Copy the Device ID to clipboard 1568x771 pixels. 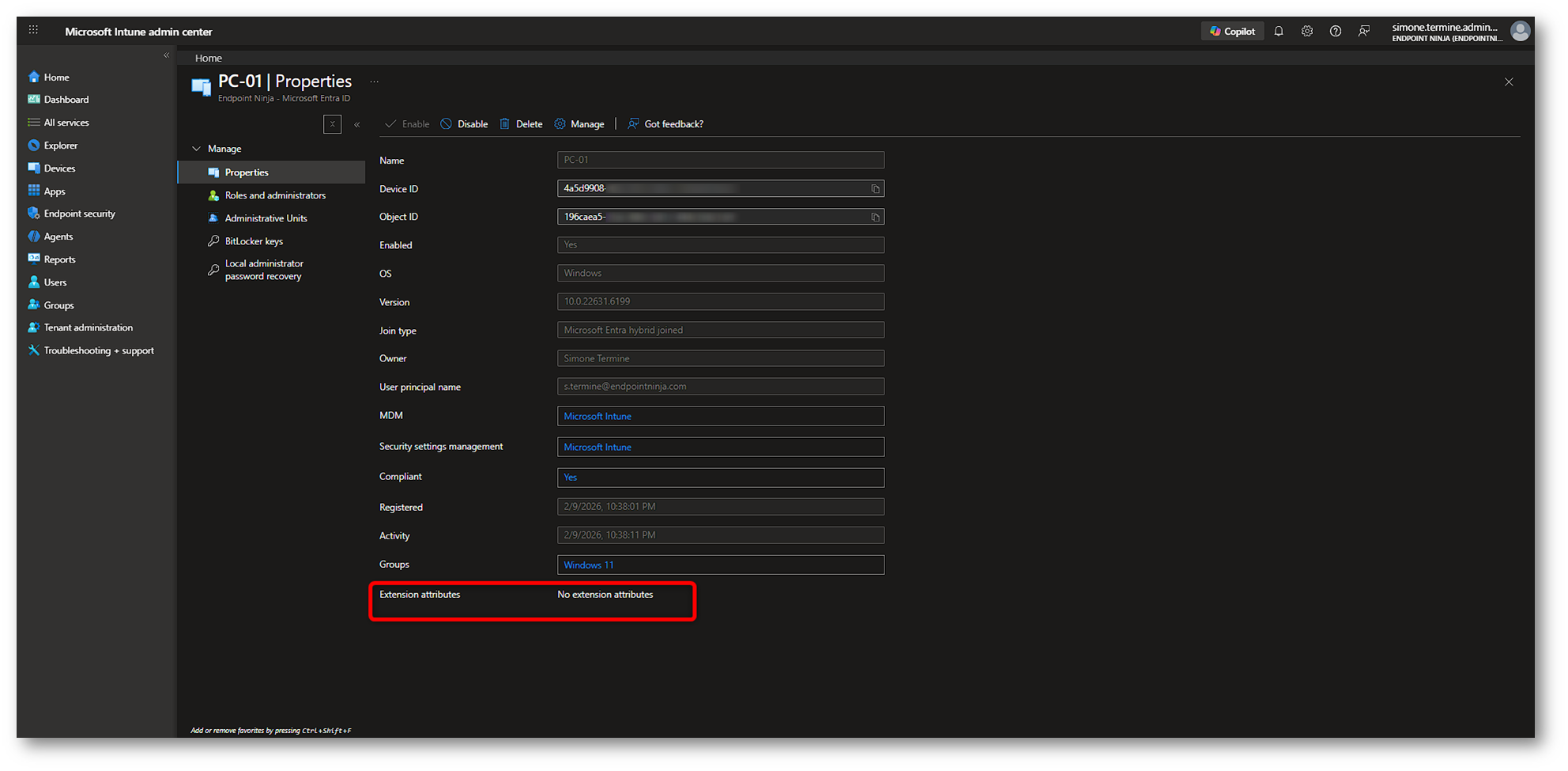875,189
